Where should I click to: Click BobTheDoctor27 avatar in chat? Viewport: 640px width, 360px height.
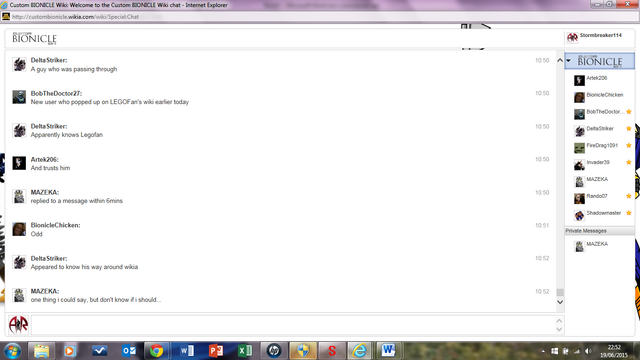19,97
